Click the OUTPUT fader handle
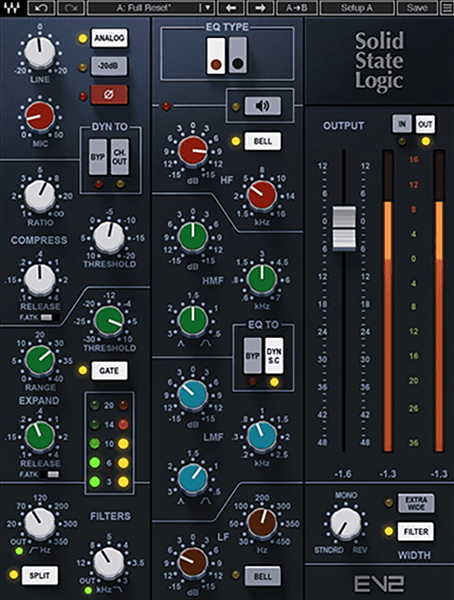Viewport: 454px width, 600px height. tap(344, 228)
